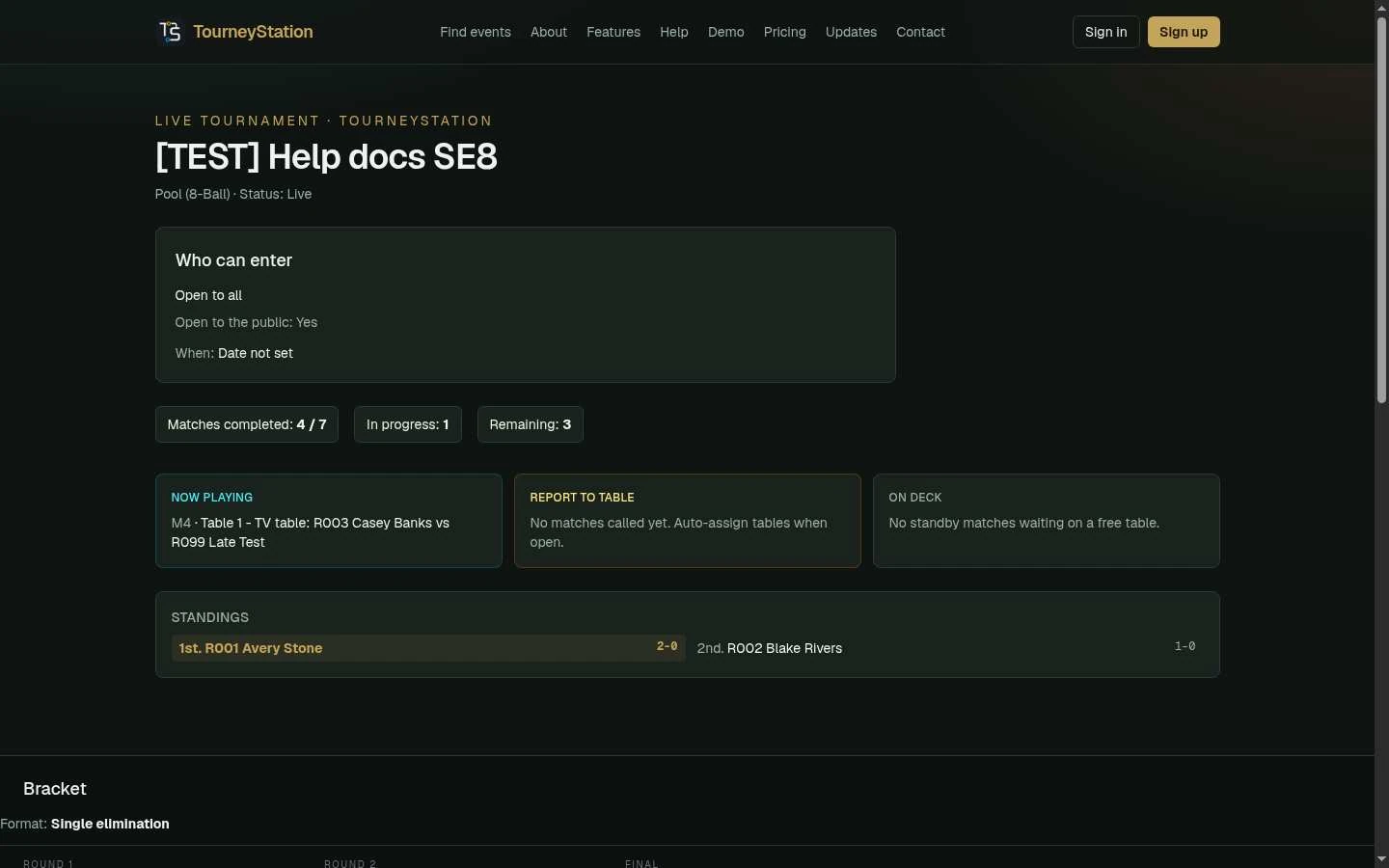
Task: Click the 2-0 record for Avery Stone
Action: click(667, 646)
